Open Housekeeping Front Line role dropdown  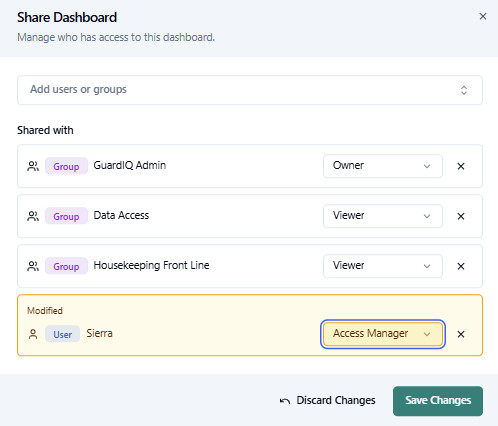[x=383, y=266]
